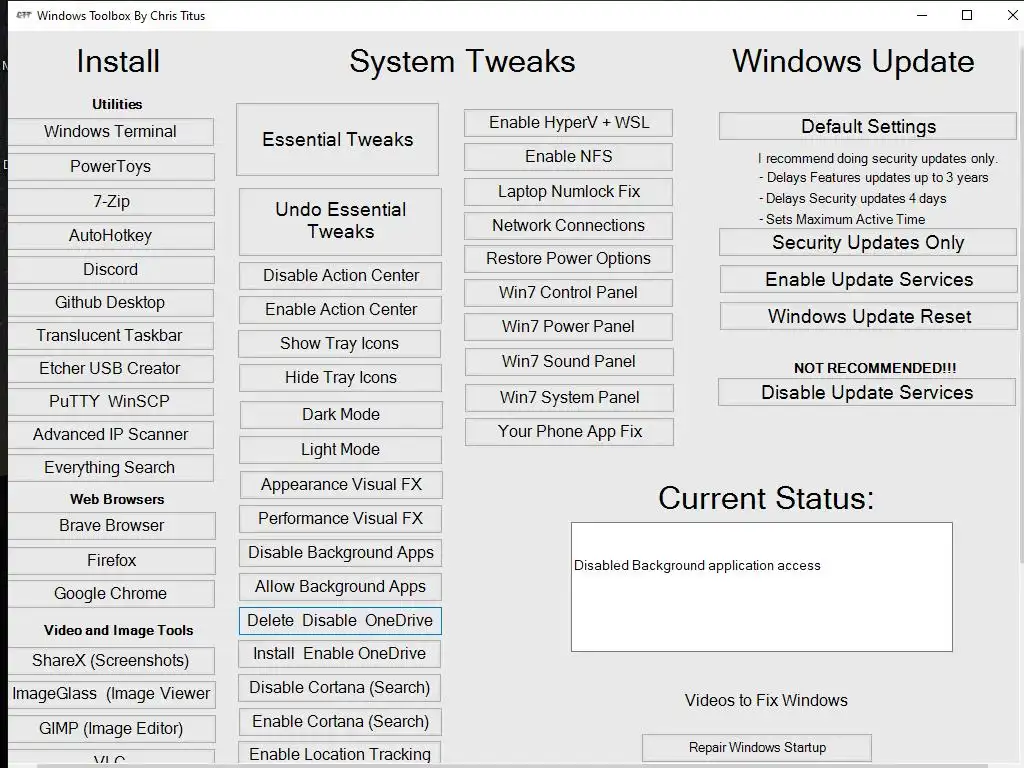Install Discord app
This screenshot has height=768, width=1024.
111,269
